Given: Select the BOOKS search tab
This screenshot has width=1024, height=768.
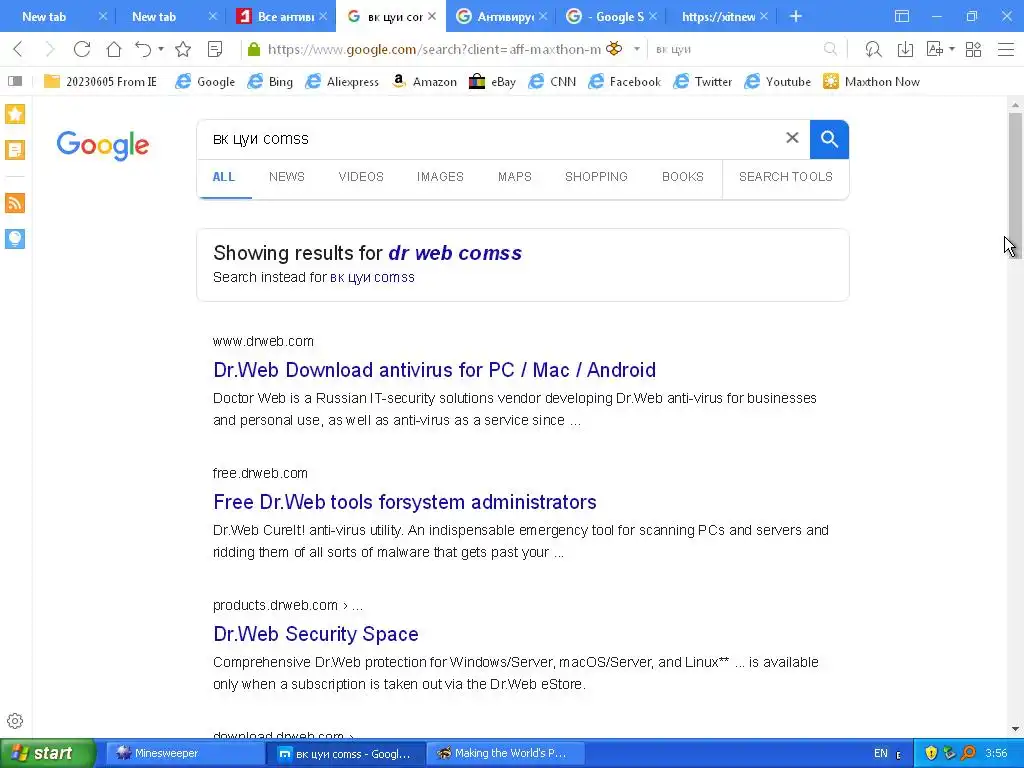Looking at the screenshot, I should [x=682, y=177].
